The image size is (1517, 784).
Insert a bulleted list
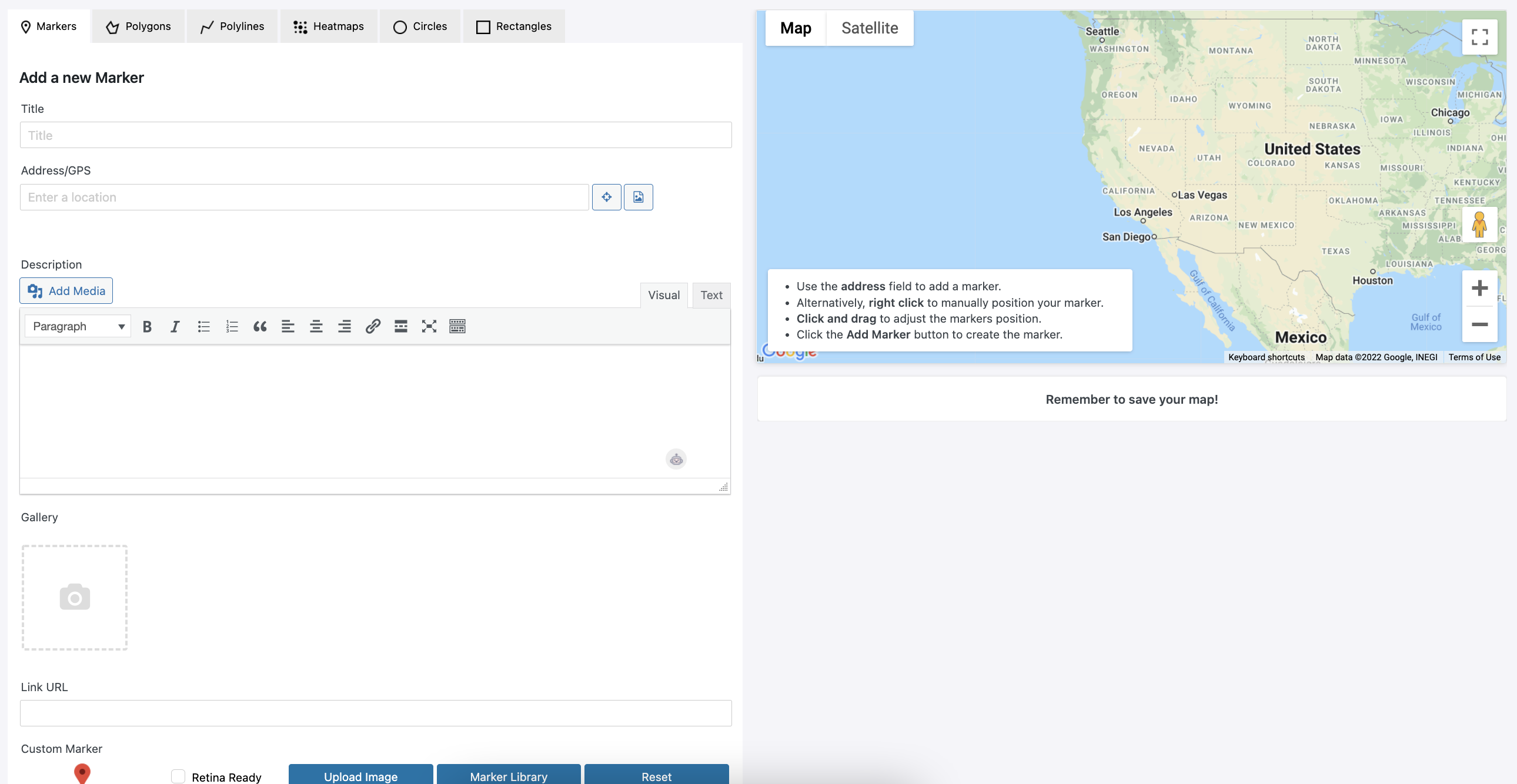[x=204, y=326]
